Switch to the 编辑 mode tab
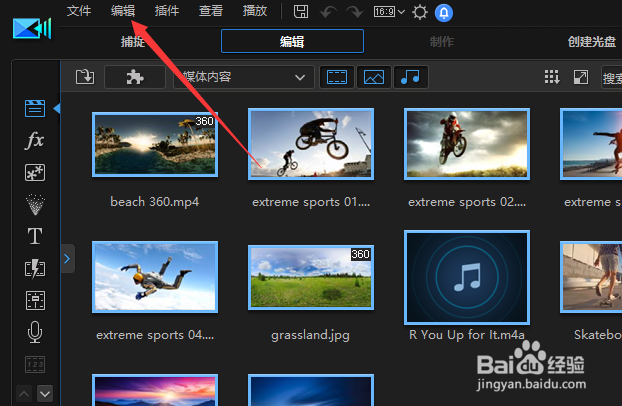The height and width of the screenshot is (406, 622). coord(292,41)
